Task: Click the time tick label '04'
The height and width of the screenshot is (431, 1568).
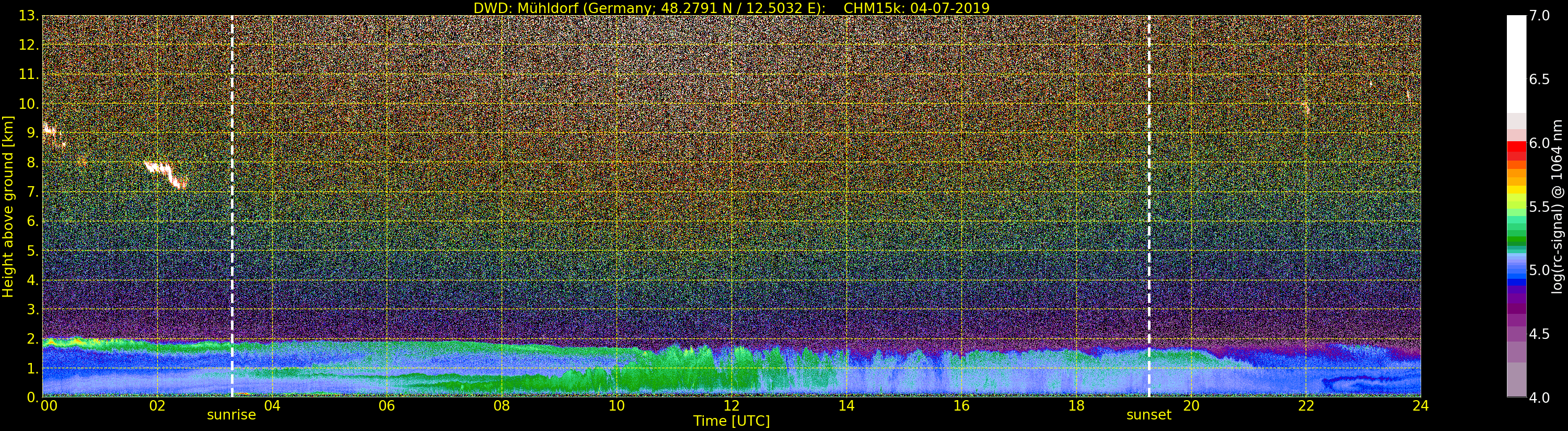Action: pos(272,406)
